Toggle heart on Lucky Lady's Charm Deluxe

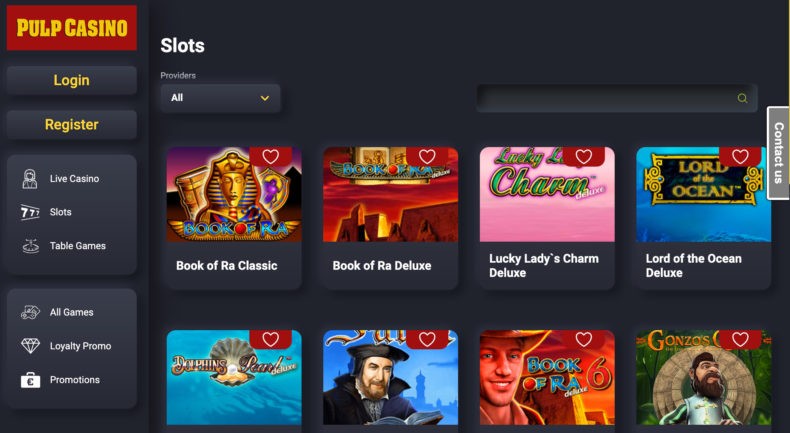583,157
